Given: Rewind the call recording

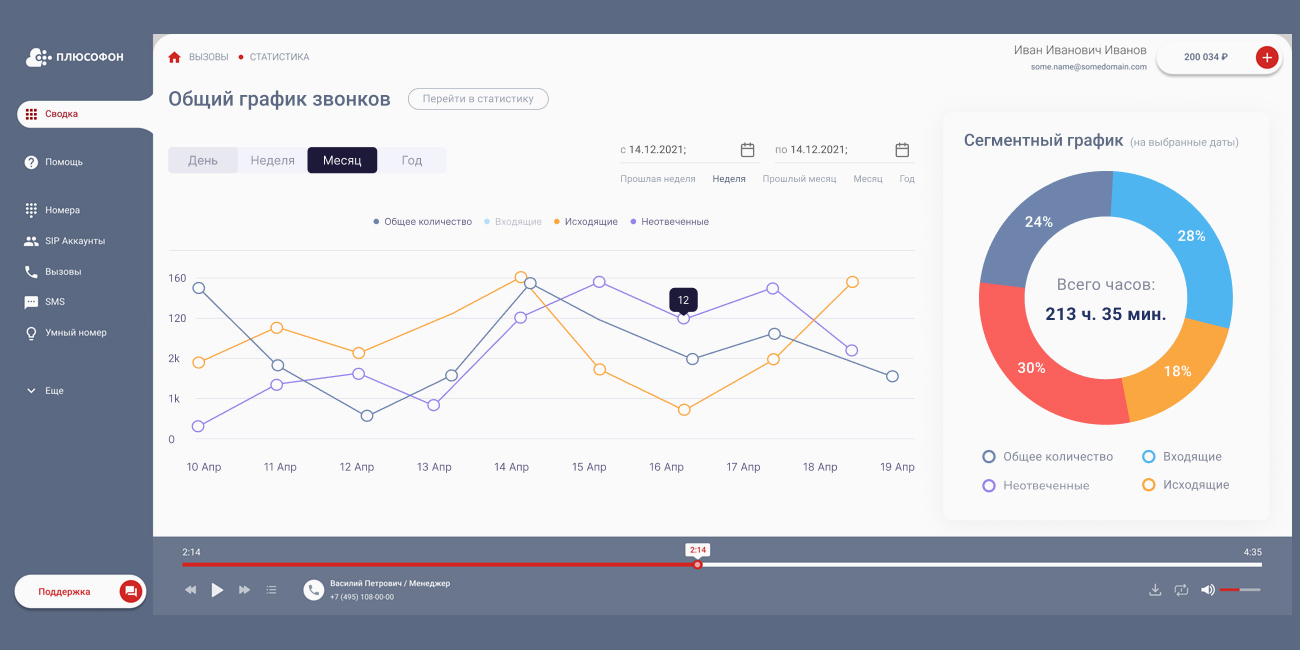Looking at the screenshot, I should pyautogui.click(x=191, y=590).
